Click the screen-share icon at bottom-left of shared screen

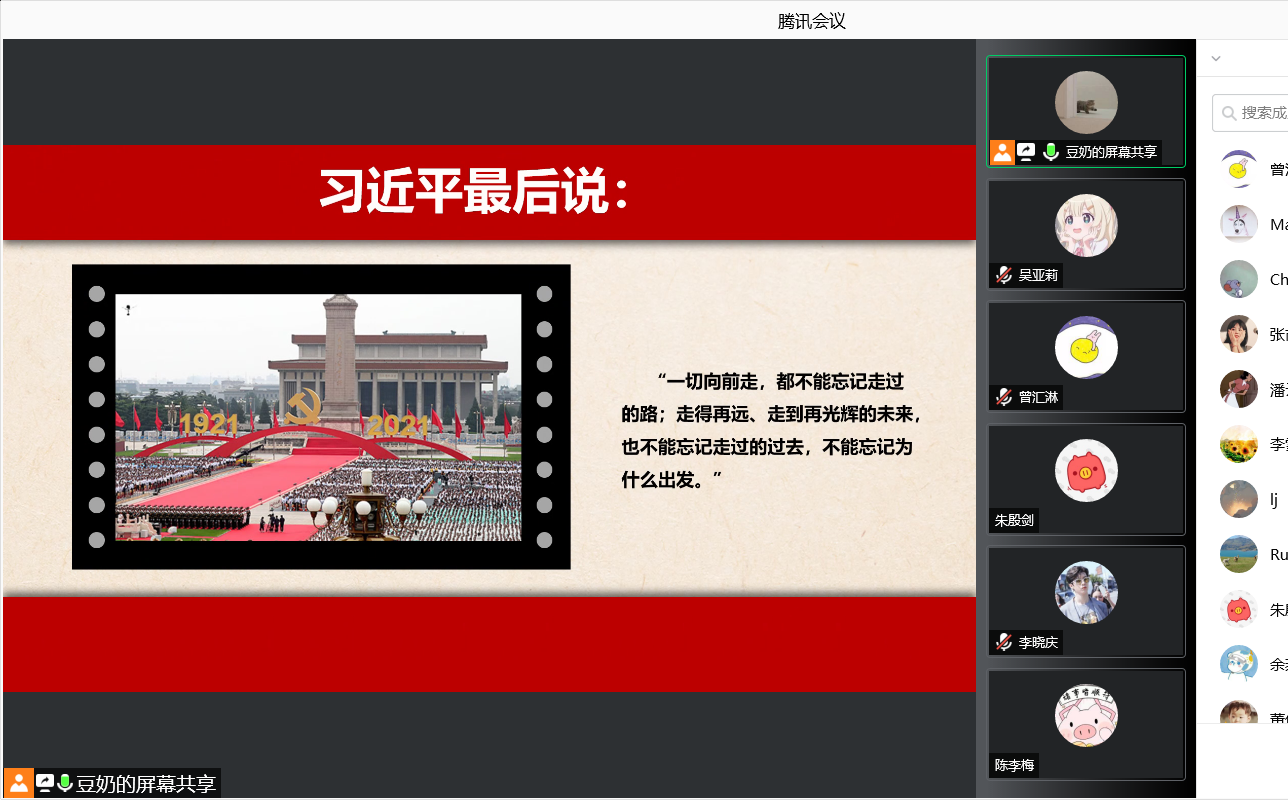click(45, 783)
